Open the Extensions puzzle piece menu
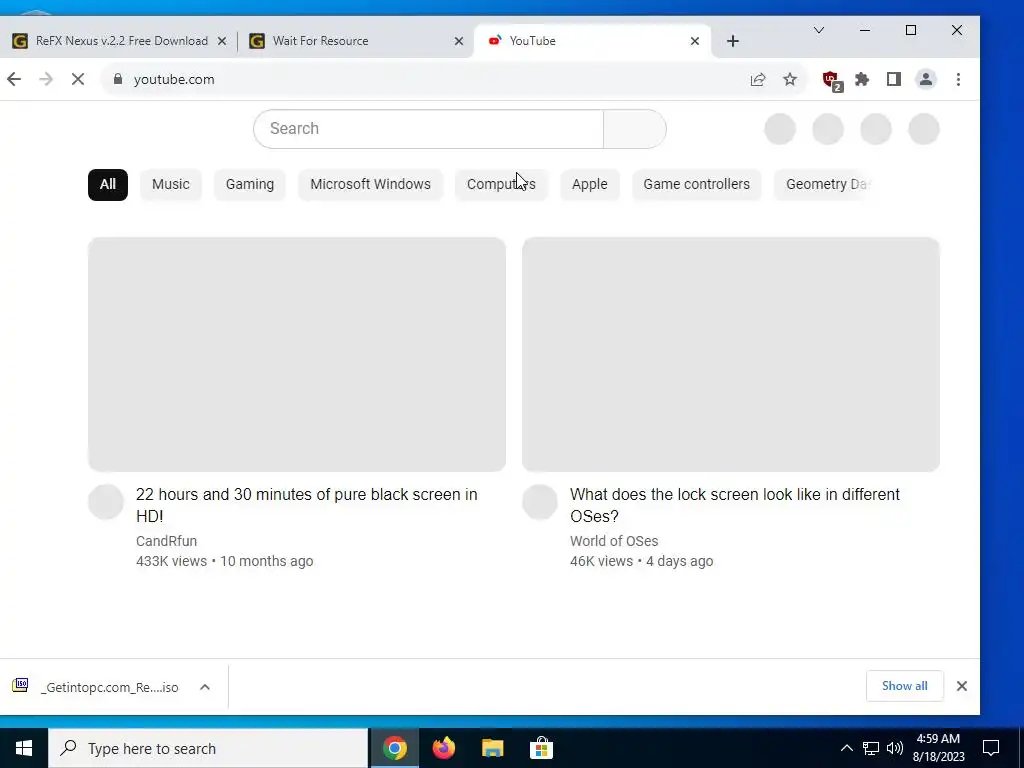Screen dimensions: 1024x768 [862, 80]
